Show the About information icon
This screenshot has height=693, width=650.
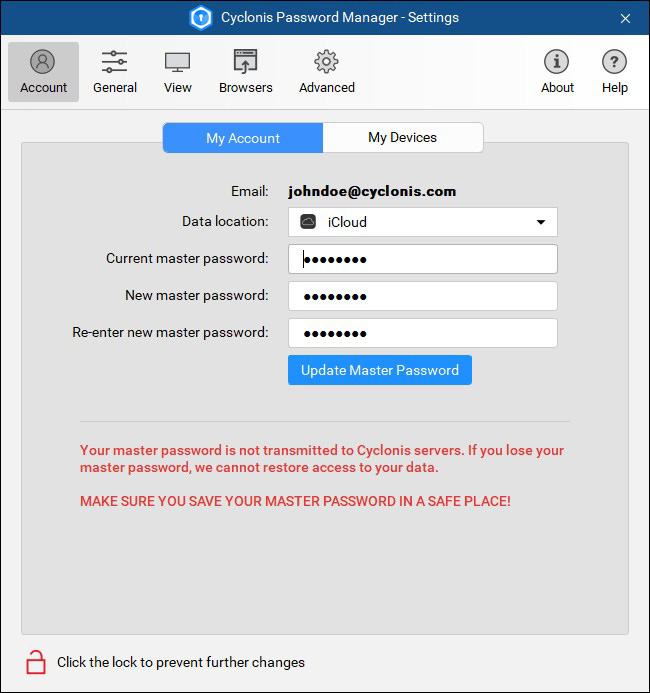click(557, 72)
